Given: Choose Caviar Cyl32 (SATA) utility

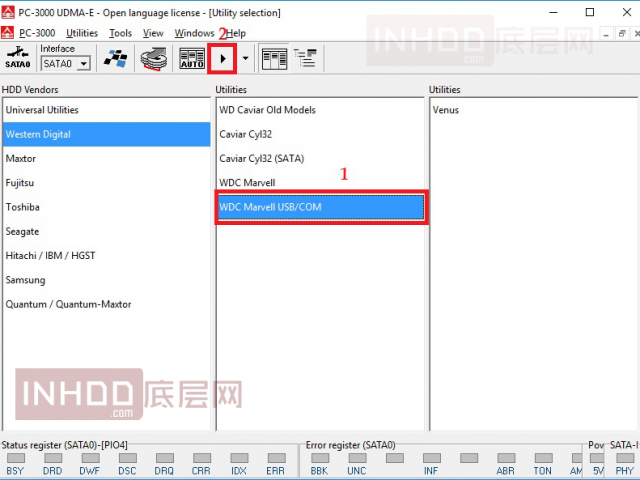Looking at the screenshot, I should point(320,158).
